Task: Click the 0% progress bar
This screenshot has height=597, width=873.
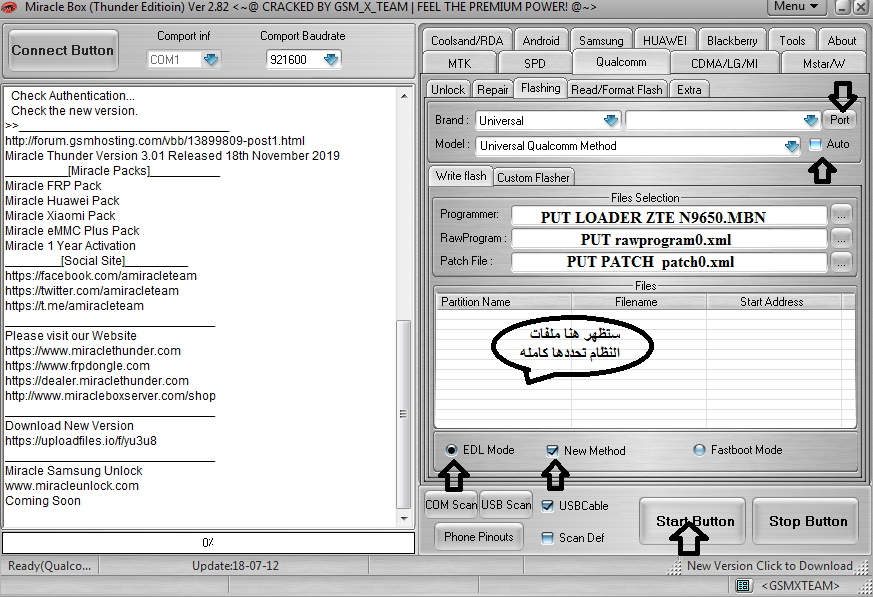Action: pos(208,542)
